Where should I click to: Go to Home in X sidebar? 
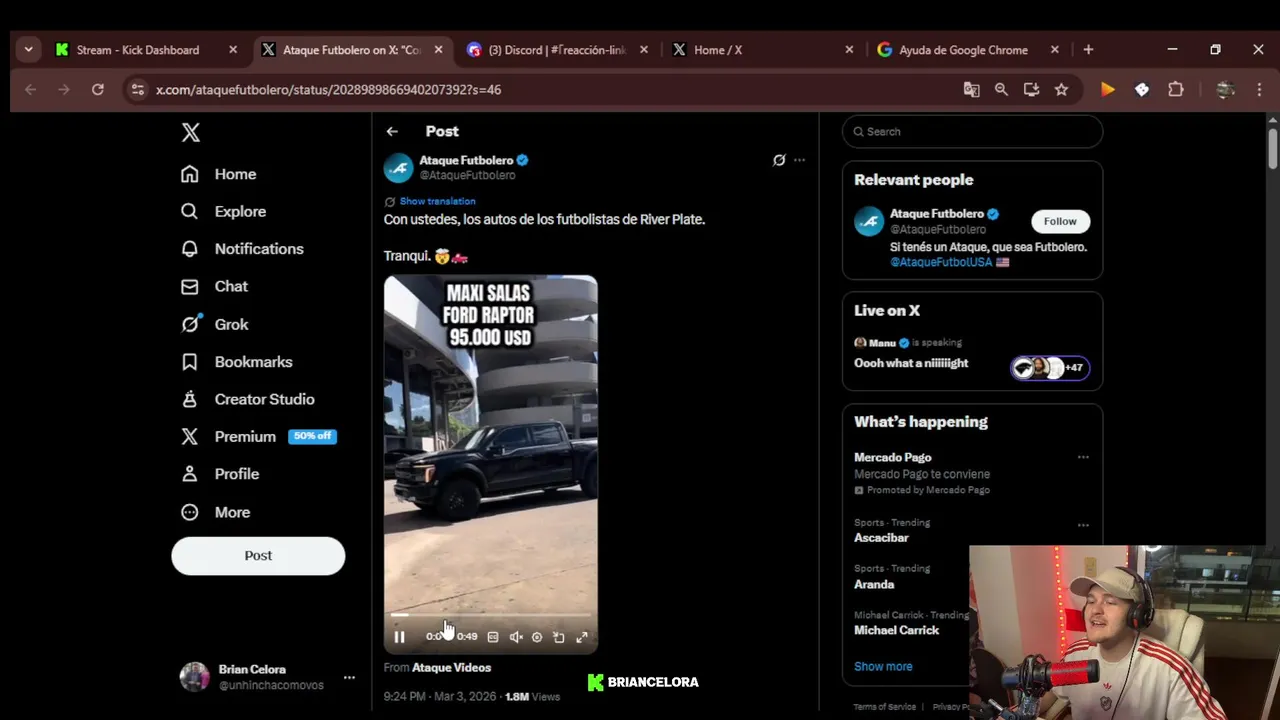[218, 174]
